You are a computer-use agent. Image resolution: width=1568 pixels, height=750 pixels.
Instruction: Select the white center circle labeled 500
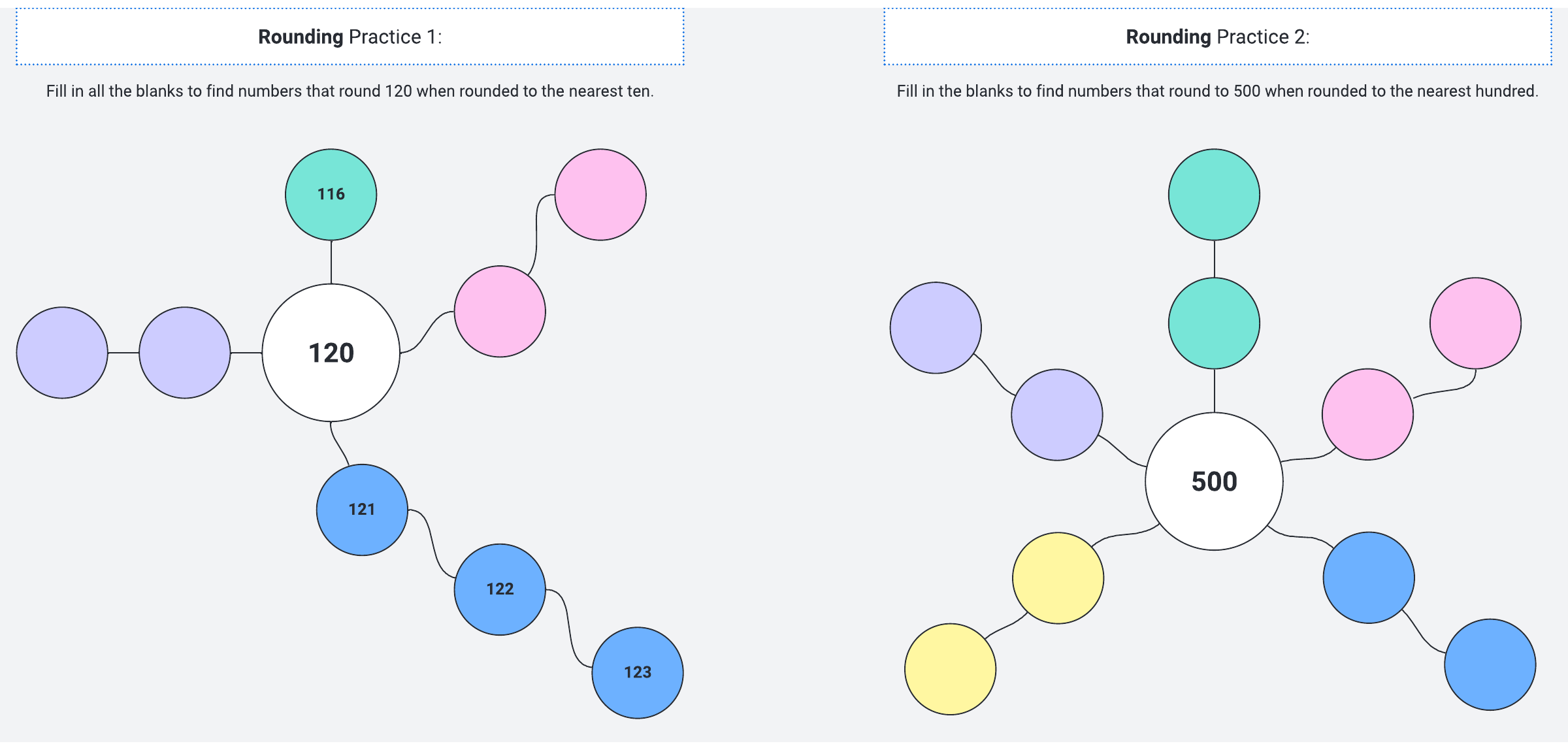coord(1214,481)
